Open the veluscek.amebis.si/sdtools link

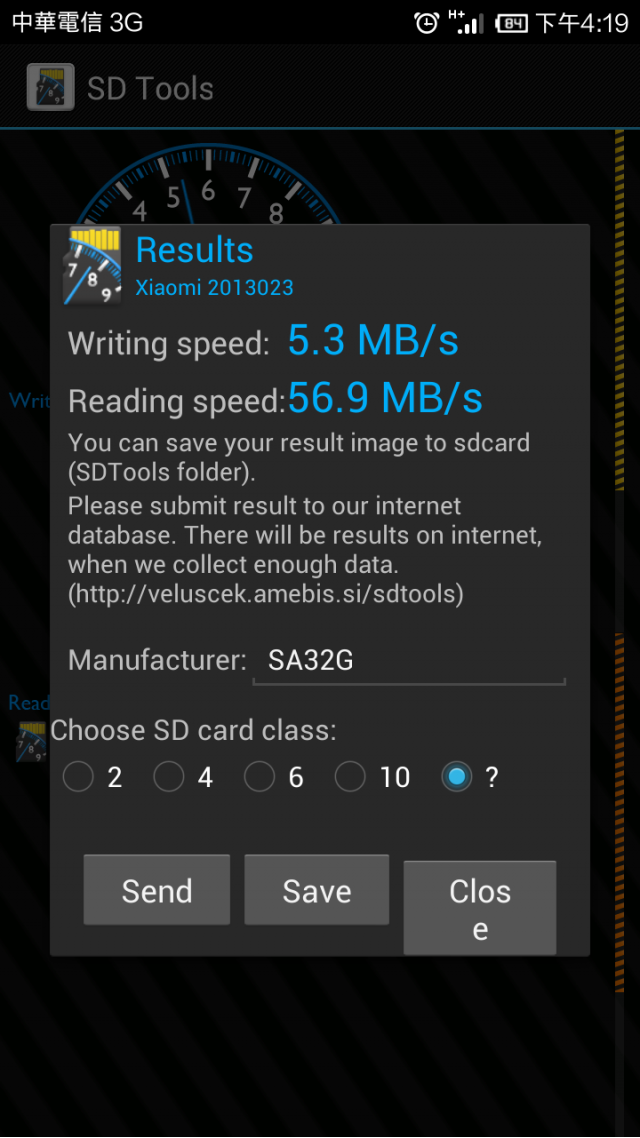(x=266, y=594)
